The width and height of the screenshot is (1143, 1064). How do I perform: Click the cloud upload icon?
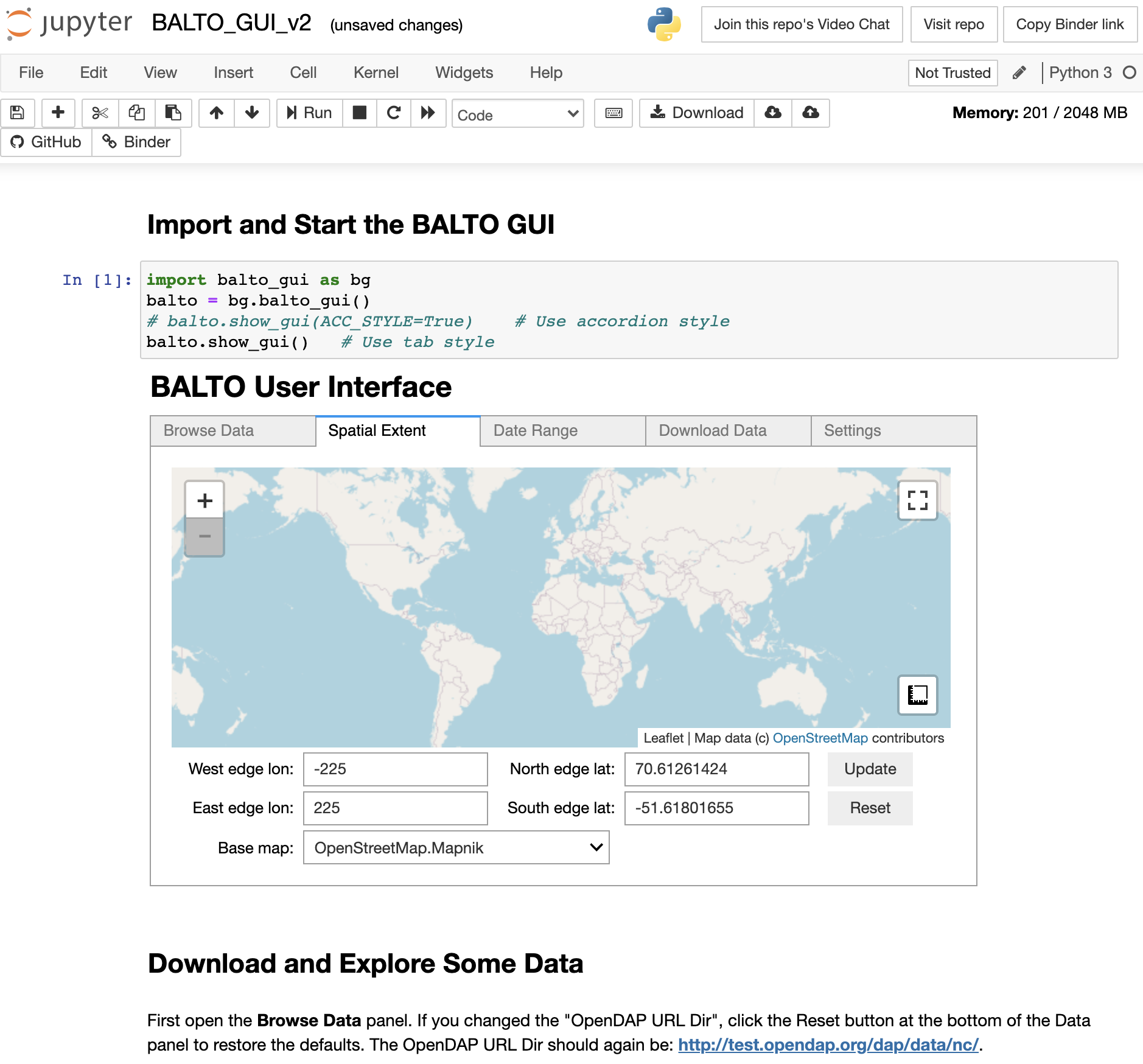[811, 113]
